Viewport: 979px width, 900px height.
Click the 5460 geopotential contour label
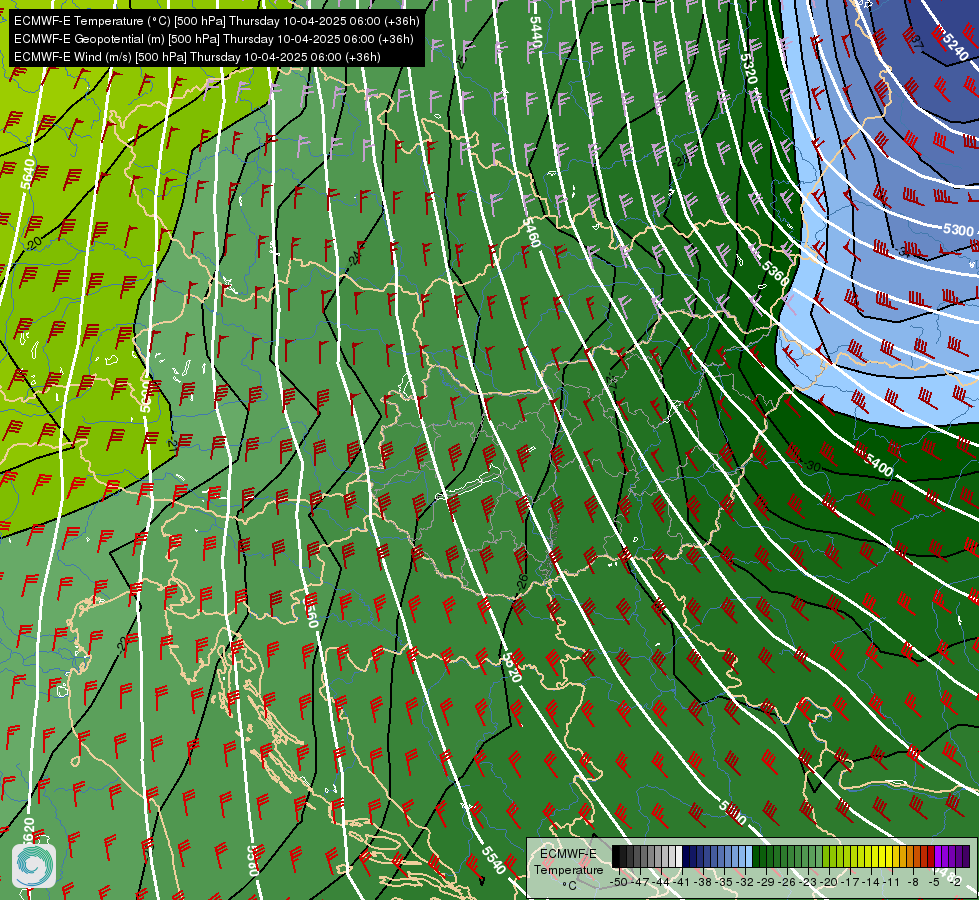tap(531, 232)
